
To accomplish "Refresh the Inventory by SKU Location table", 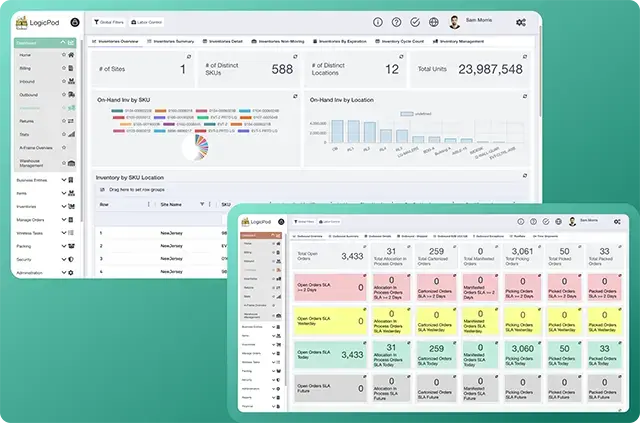I will 525,175.
